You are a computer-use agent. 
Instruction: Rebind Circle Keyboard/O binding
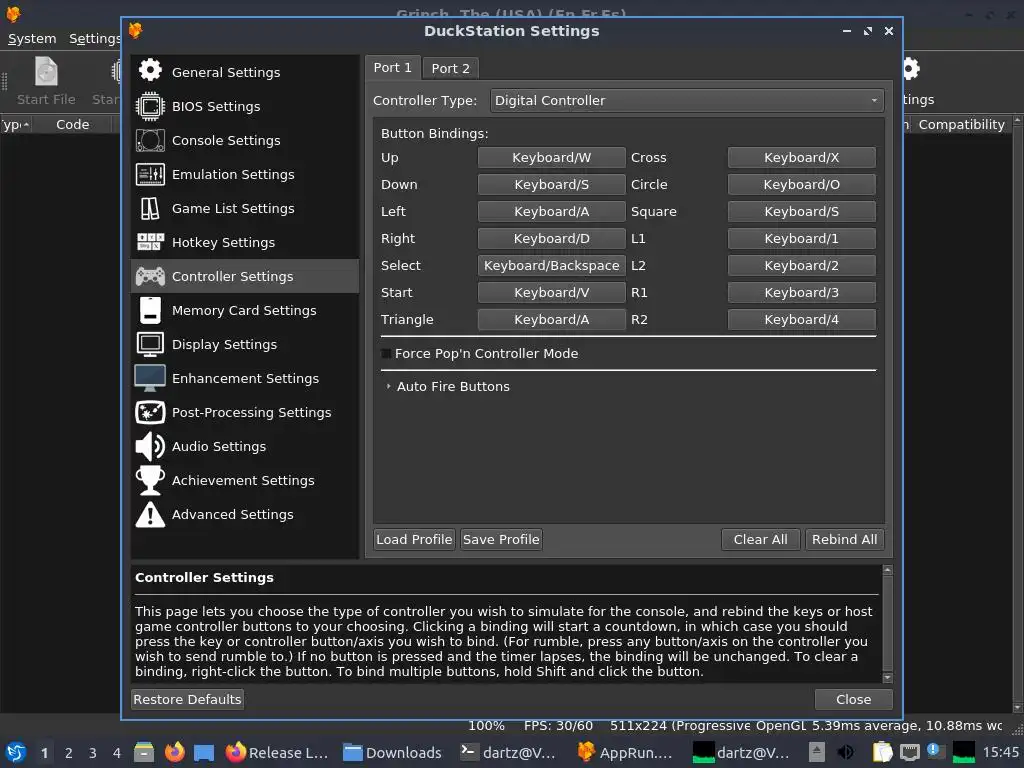pyautogui.click(x=801, y=185)
